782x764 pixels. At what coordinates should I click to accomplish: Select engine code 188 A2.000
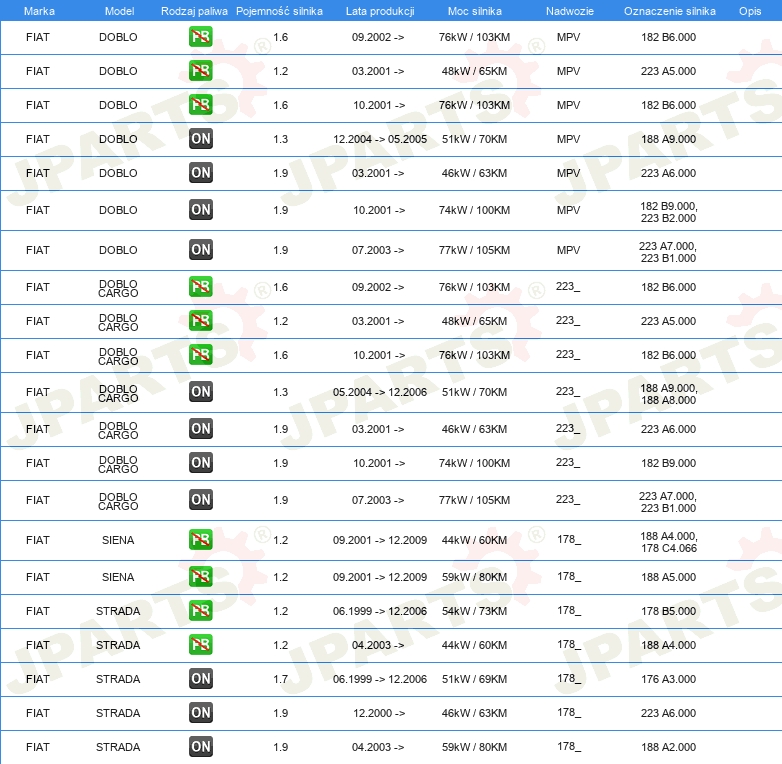point(668,747)
